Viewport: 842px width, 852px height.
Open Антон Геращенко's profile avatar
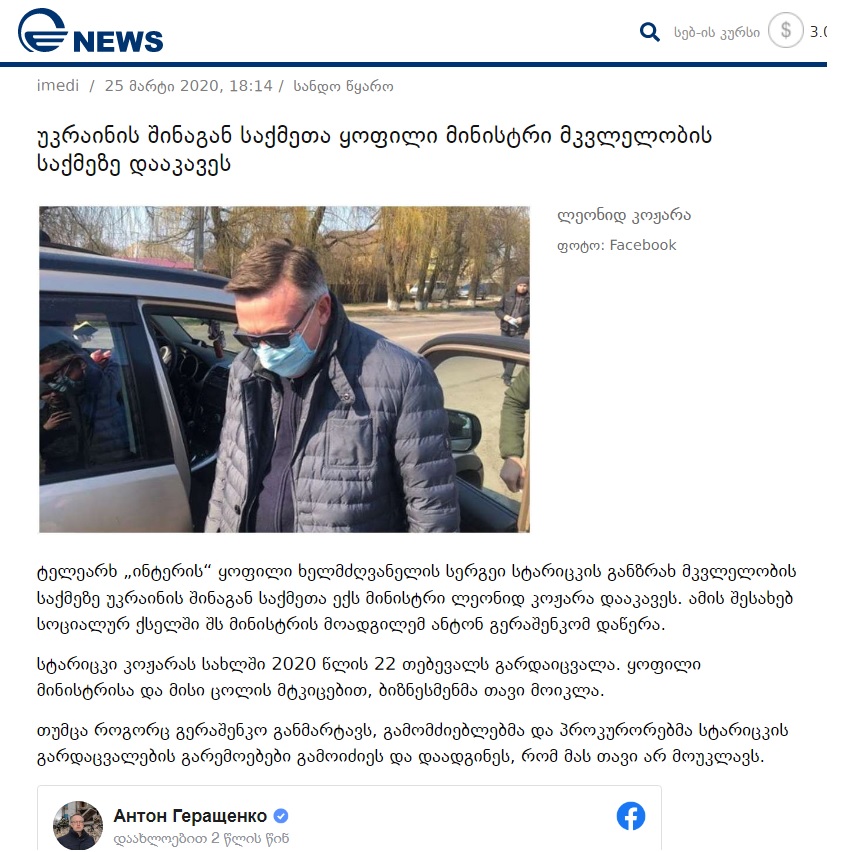[78, 825]
